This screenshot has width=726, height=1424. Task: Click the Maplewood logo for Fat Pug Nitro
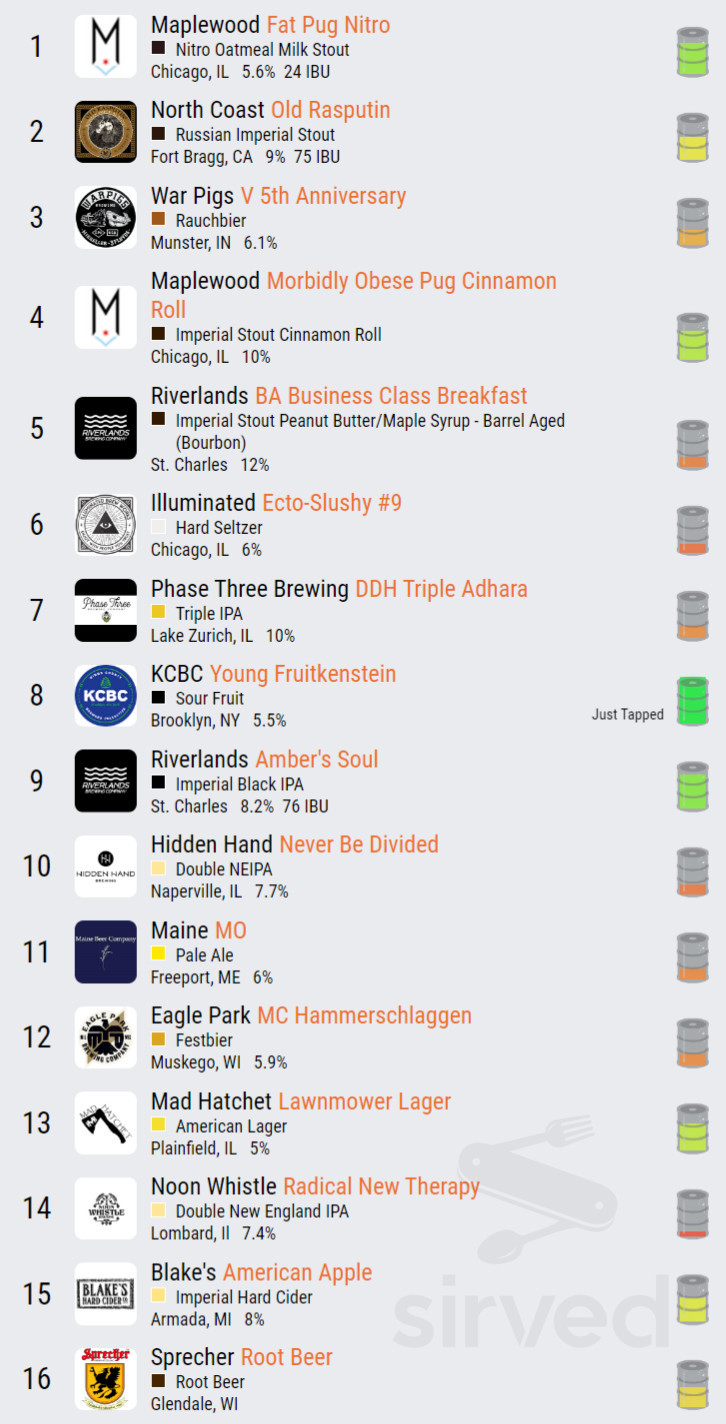pyautogui.click(x=105, y=47)
